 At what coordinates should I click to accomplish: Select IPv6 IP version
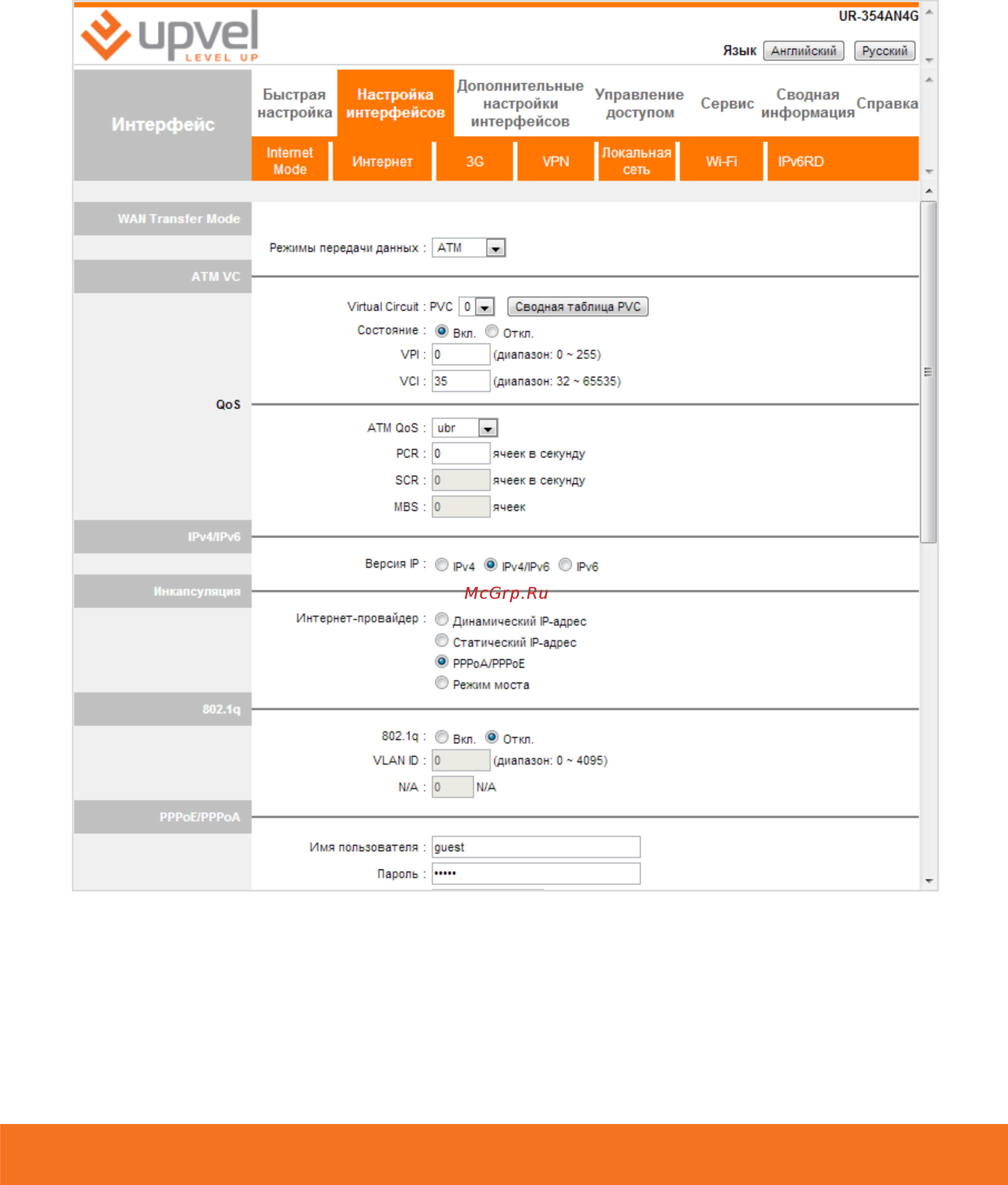pos(565,565)
